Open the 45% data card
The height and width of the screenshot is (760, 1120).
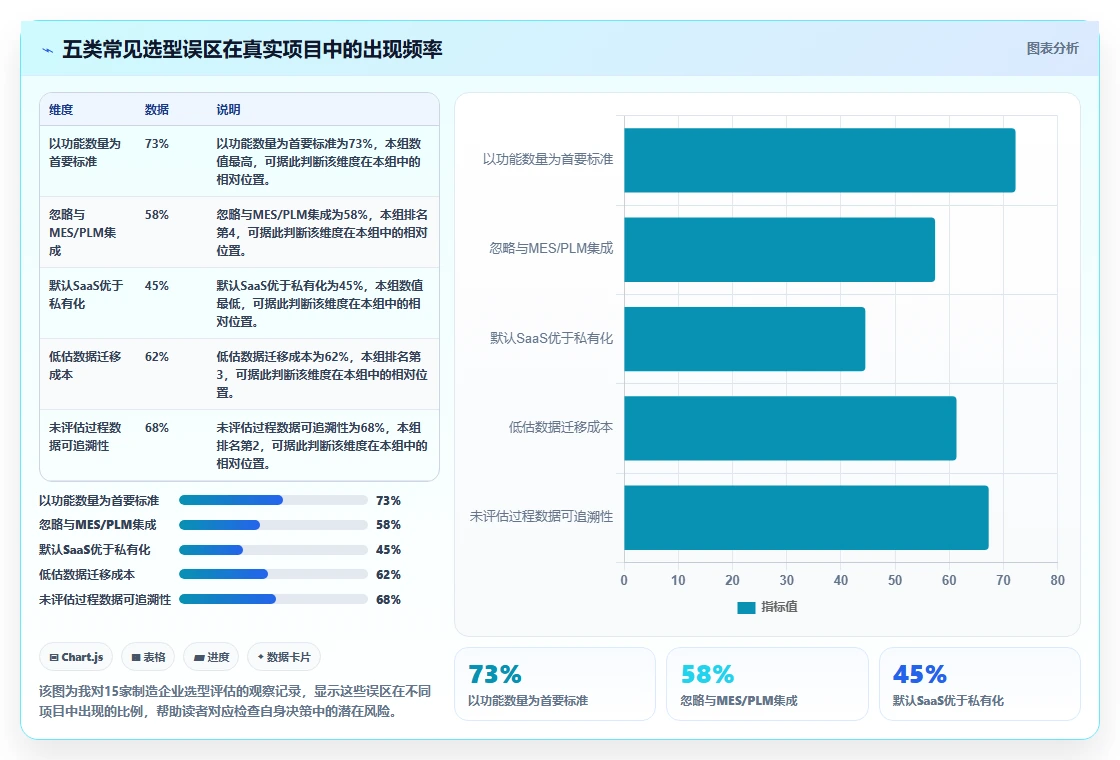pos(979,684)
